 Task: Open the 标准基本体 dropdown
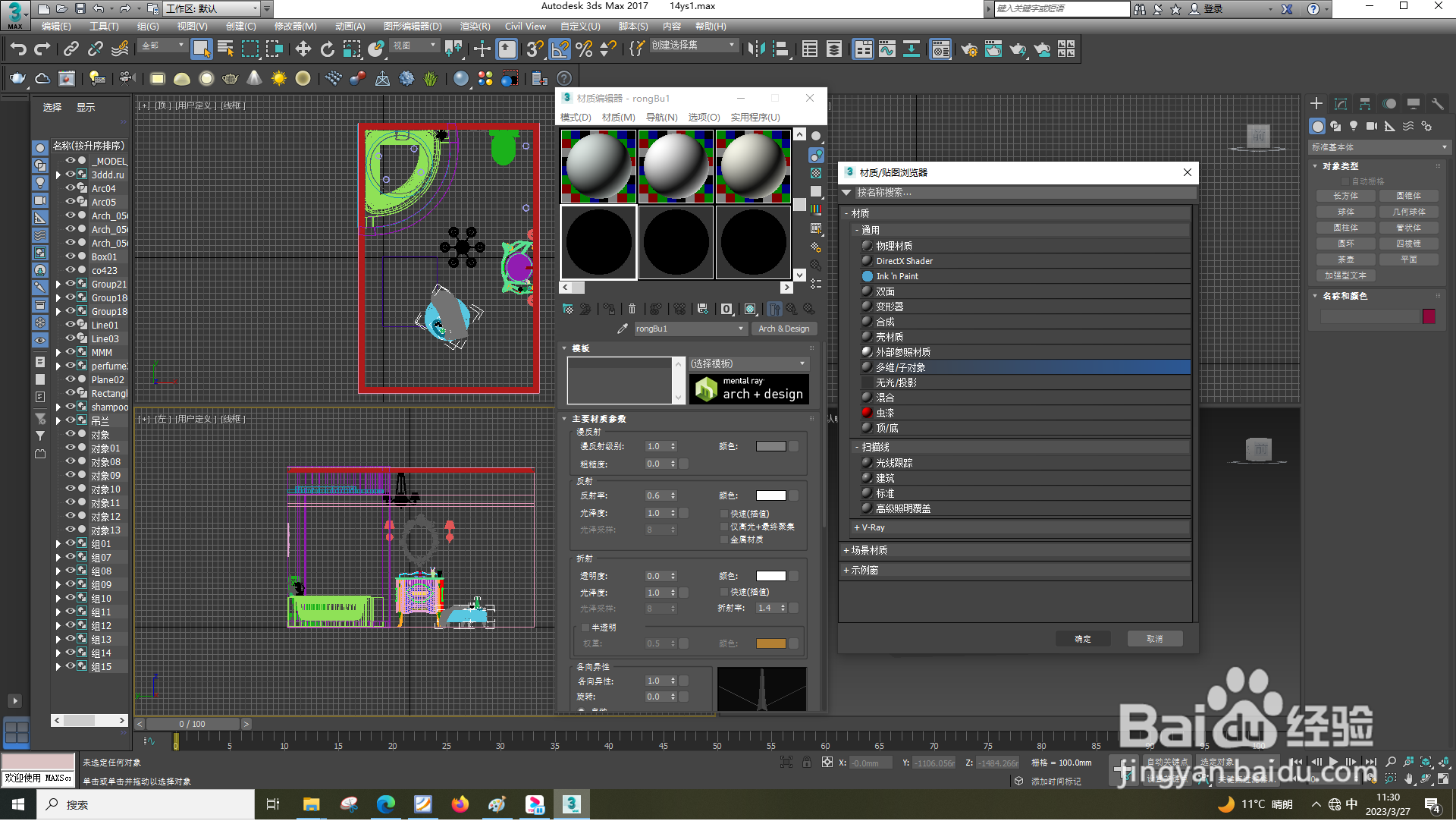coord(1379,147)
